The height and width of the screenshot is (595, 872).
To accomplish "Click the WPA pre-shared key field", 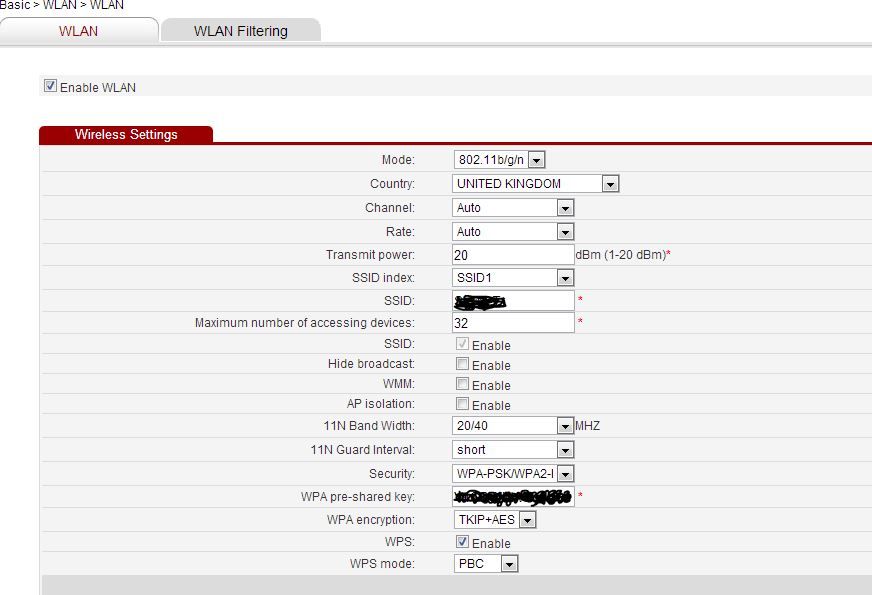I will click(x=513, y=496).
